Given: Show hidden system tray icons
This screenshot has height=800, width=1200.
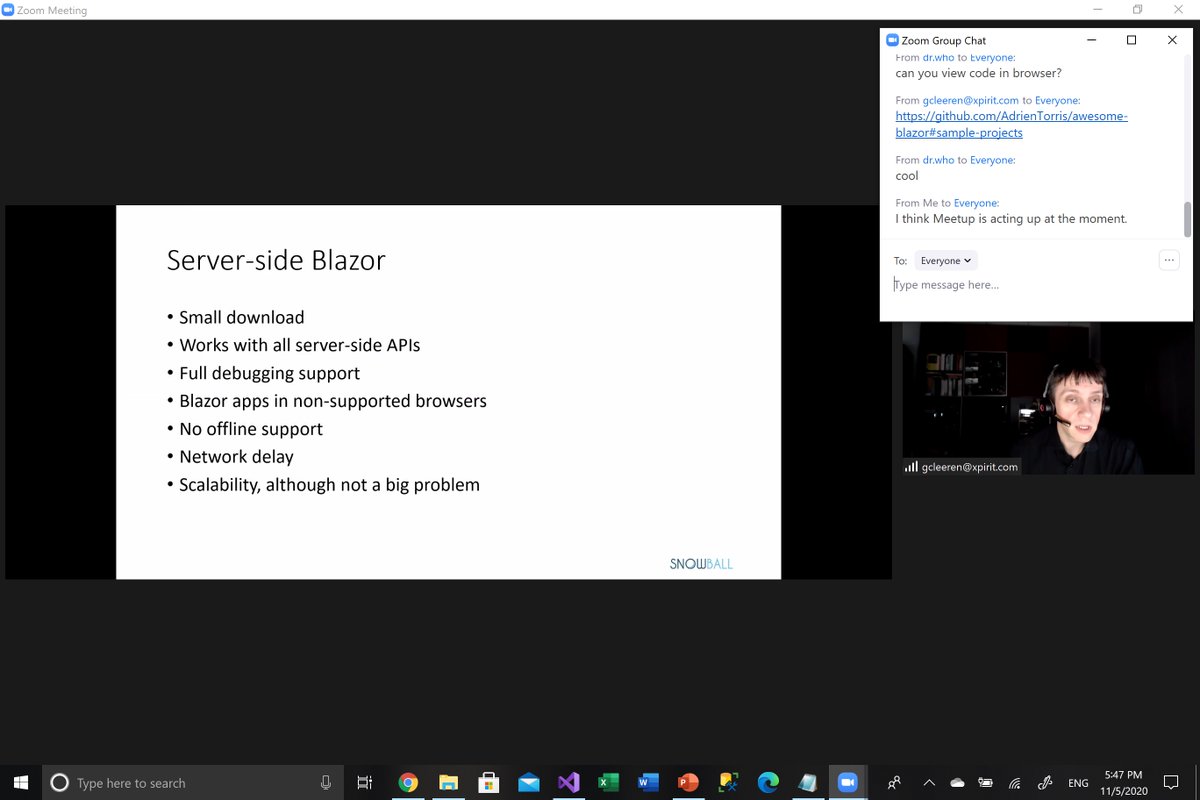Looking at the screenshot, I should pyautogui.click(x=928, y=783).
